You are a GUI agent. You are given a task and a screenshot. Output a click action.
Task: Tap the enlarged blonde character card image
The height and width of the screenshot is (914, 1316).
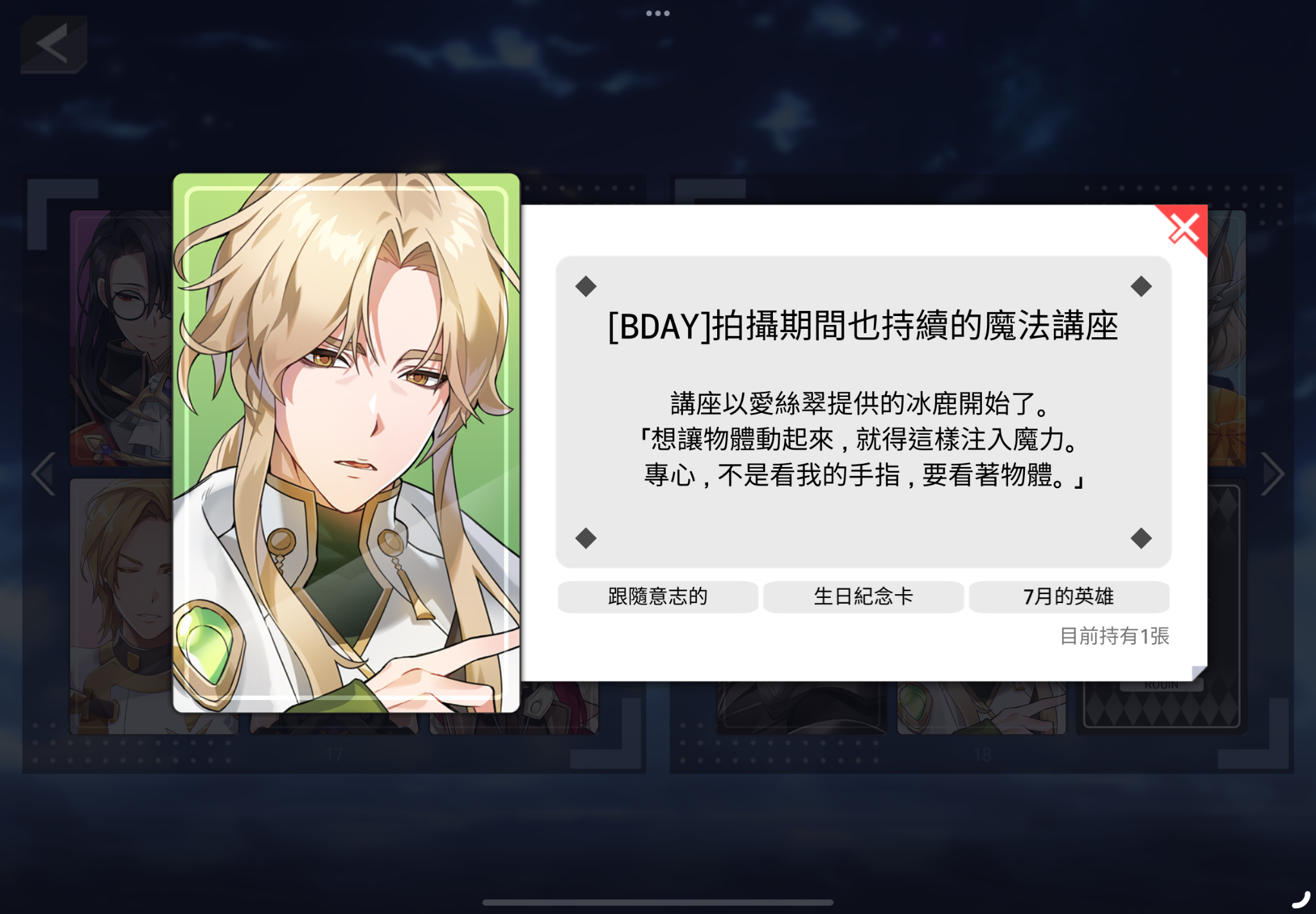[x=346, y=443]
